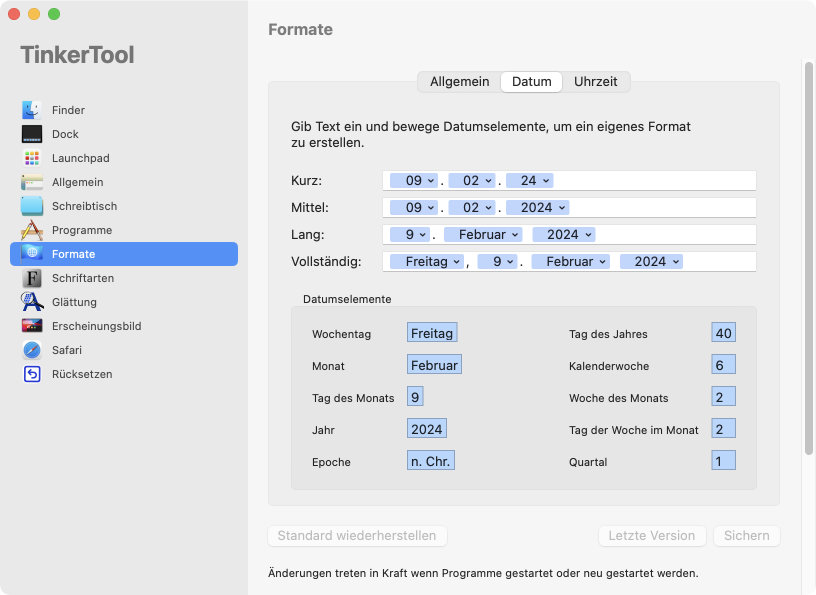Open day dropdown 09 in Mittel row

(x=414, y=208)
